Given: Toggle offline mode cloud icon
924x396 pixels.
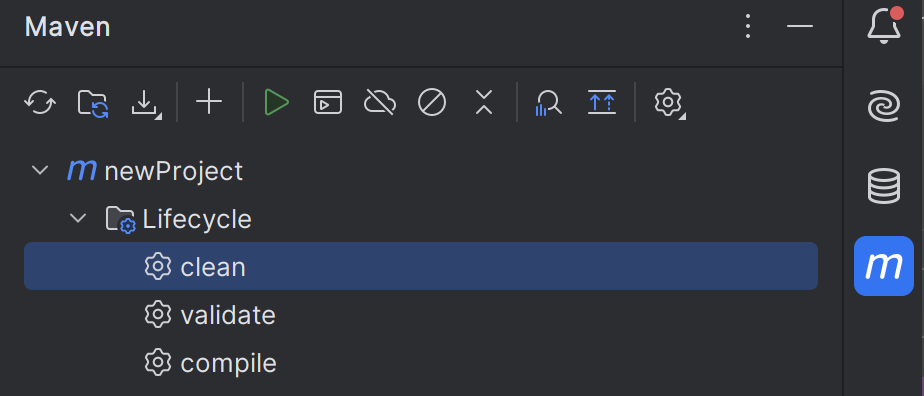Looking at the screenshot, I should pyautogui.click(x=380, y=103).
